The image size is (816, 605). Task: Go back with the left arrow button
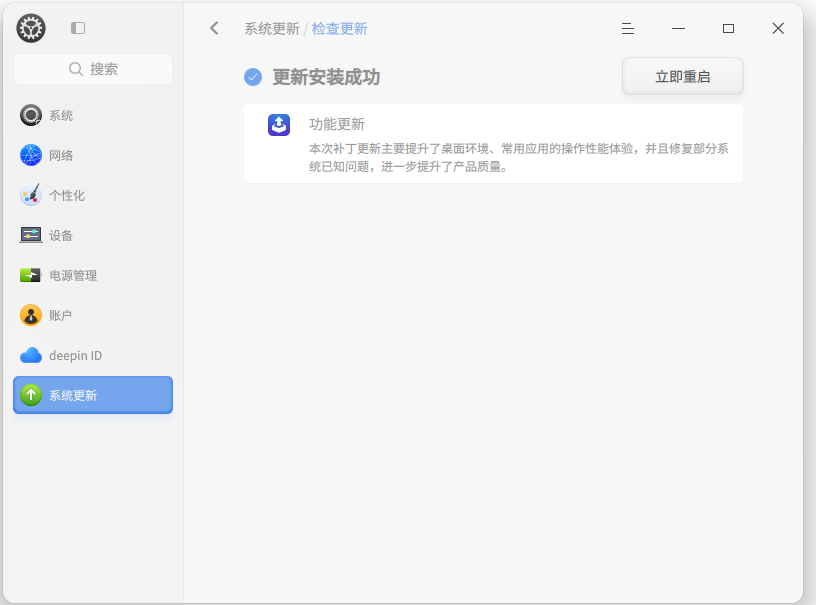click(x=214, y=28)
